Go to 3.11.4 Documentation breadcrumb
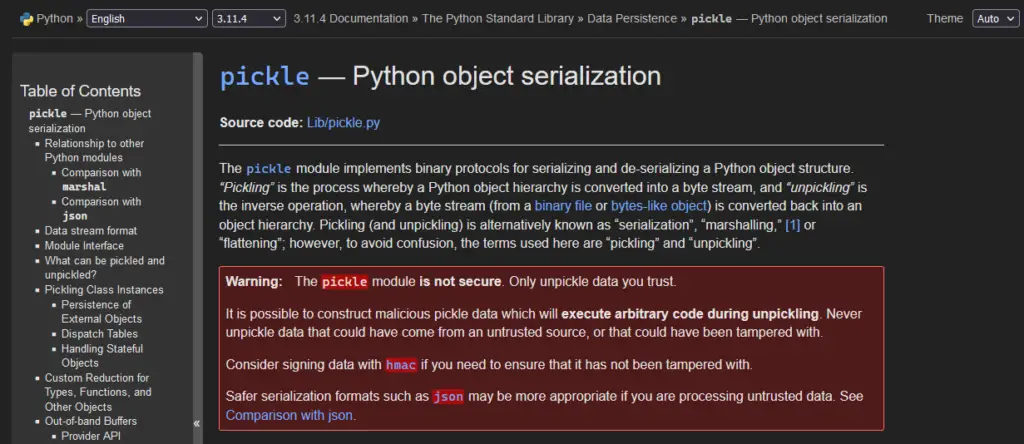This screenshot has width=1024, height=444. coord(351,18)
